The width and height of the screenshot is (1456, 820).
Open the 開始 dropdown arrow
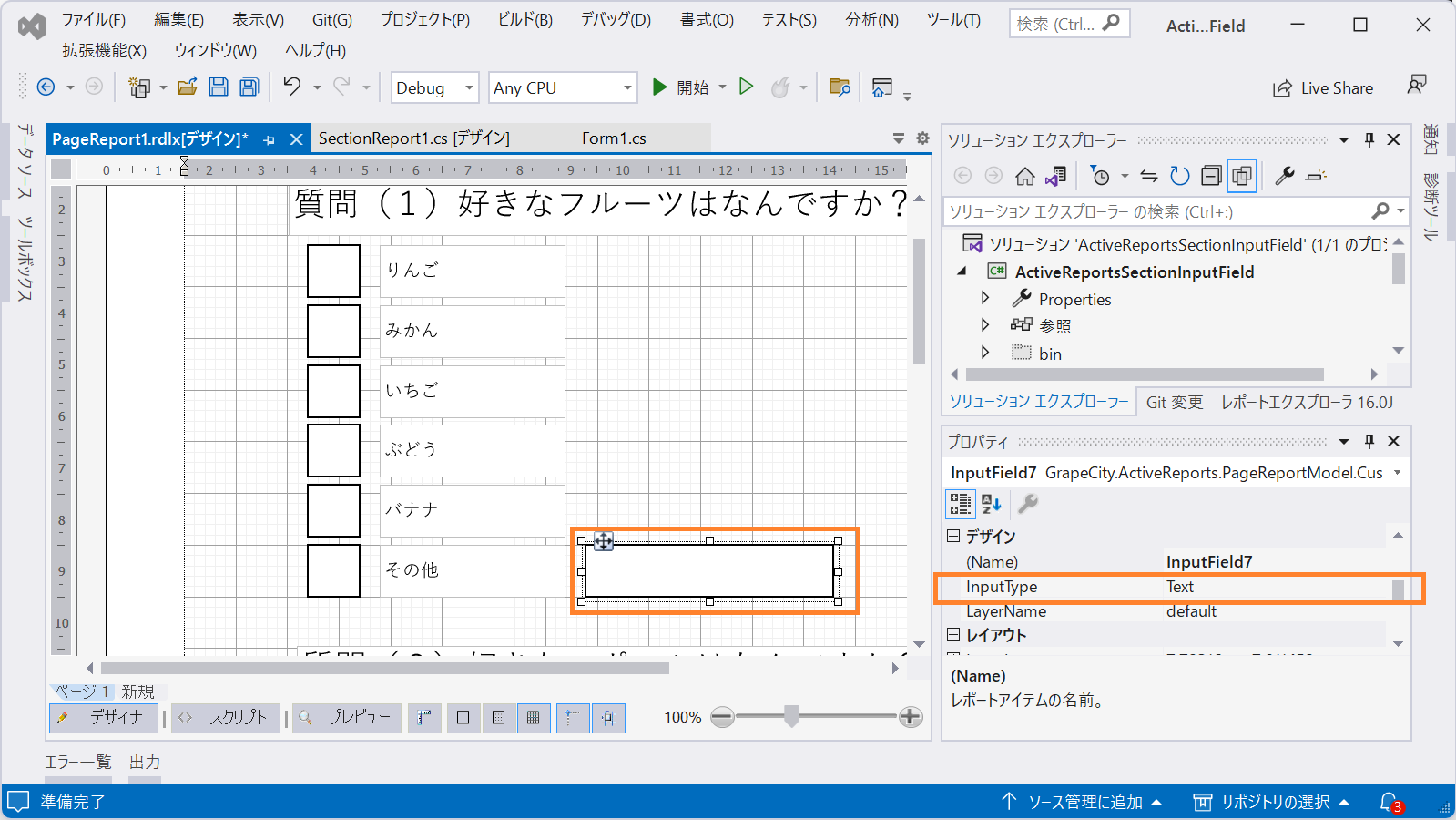click(x=722, y=87)
